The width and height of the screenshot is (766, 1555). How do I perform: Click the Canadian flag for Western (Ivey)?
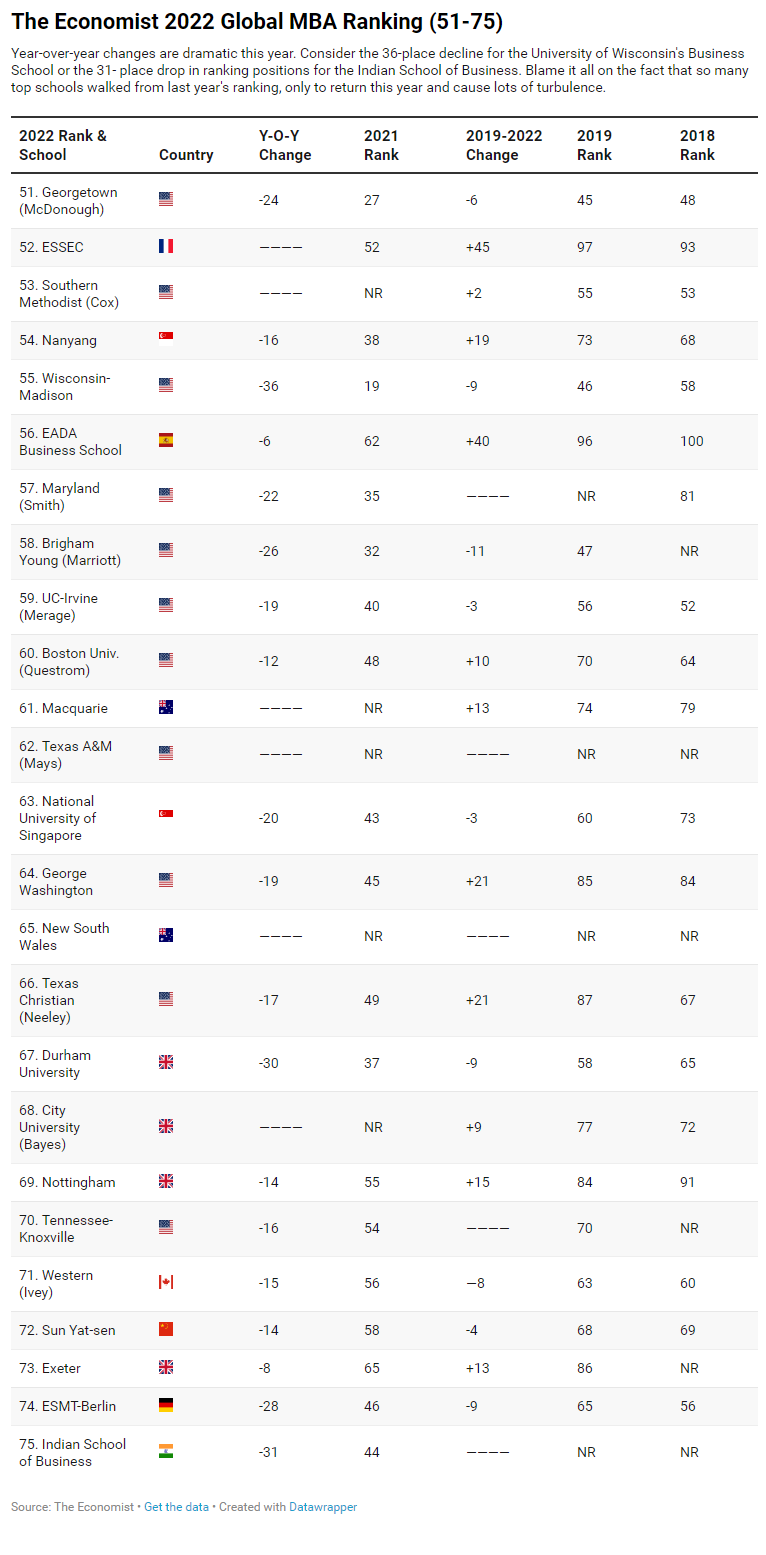[166, 1282]
